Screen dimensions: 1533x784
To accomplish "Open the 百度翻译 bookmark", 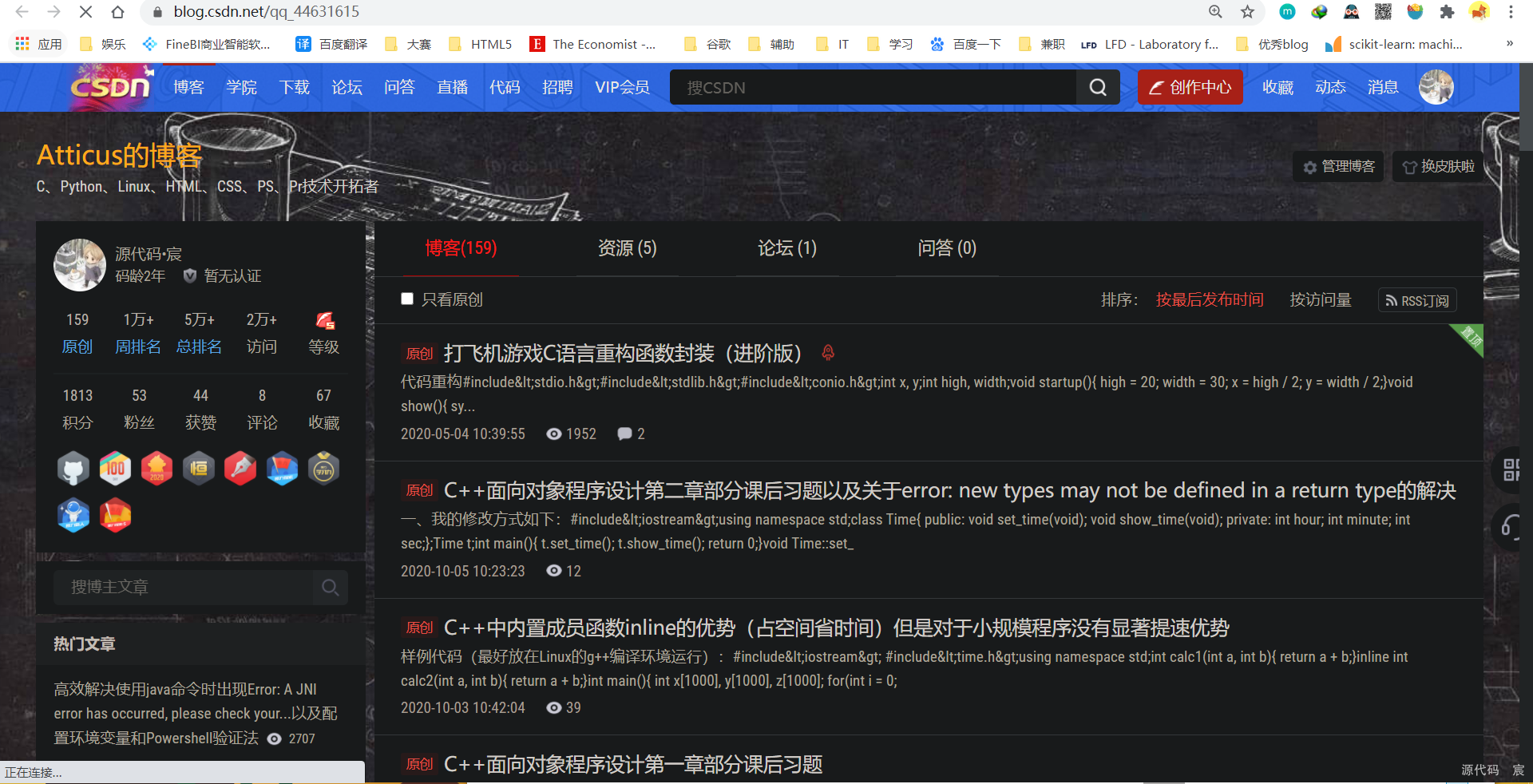I will pyautogui.click(x=332, y=44).
